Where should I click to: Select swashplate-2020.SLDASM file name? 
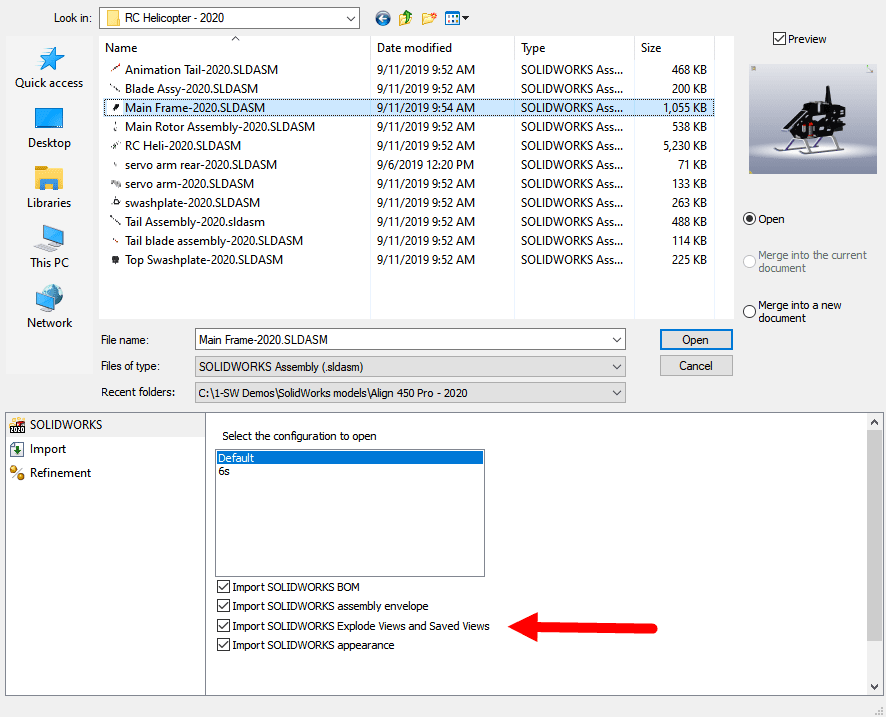click(193, 202)
